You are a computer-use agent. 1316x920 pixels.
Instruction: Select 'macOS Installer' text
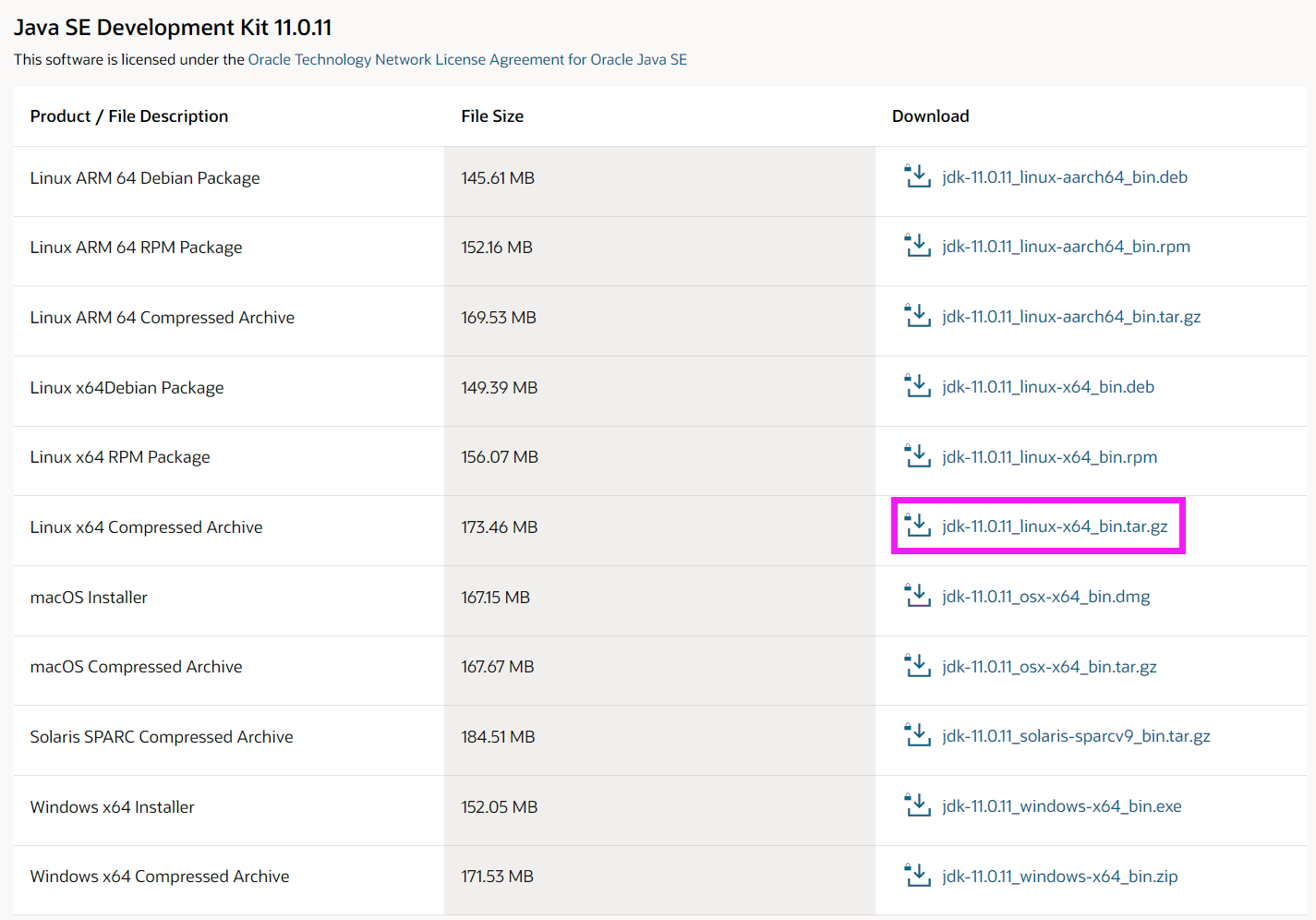[89, 598]
